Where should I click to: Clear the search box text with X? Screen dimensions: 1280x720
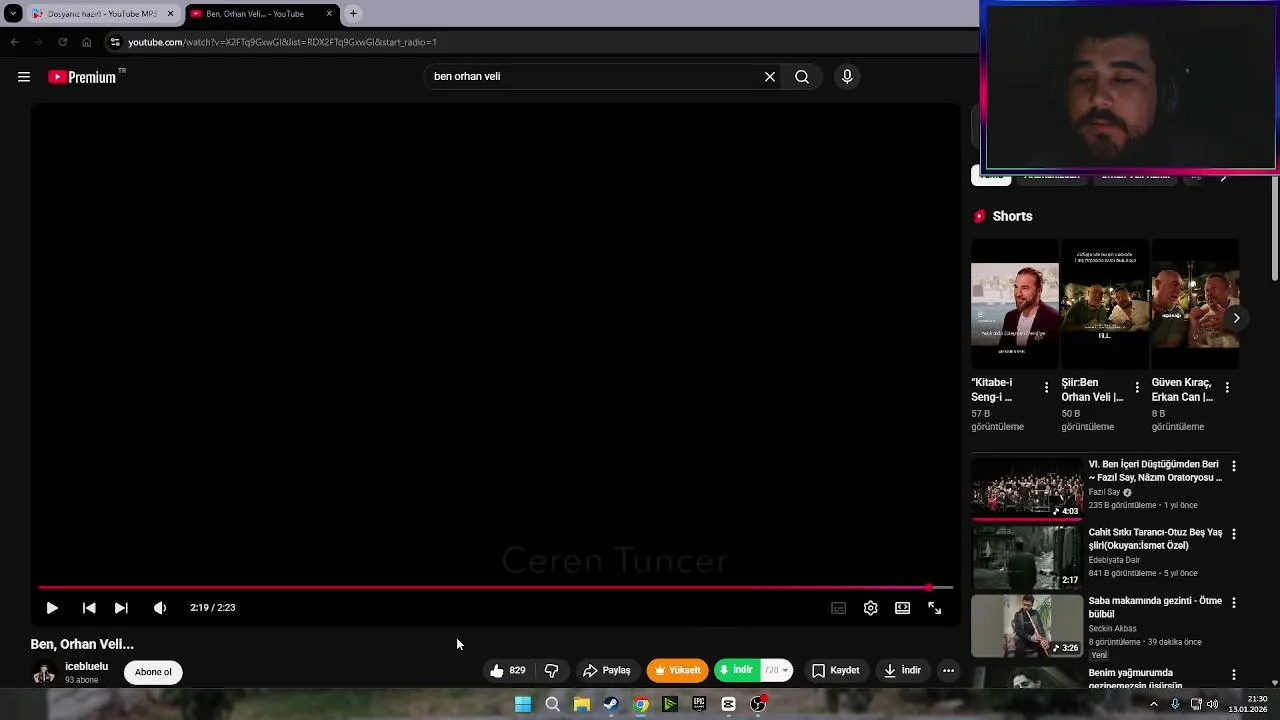[x=770, y=77]
